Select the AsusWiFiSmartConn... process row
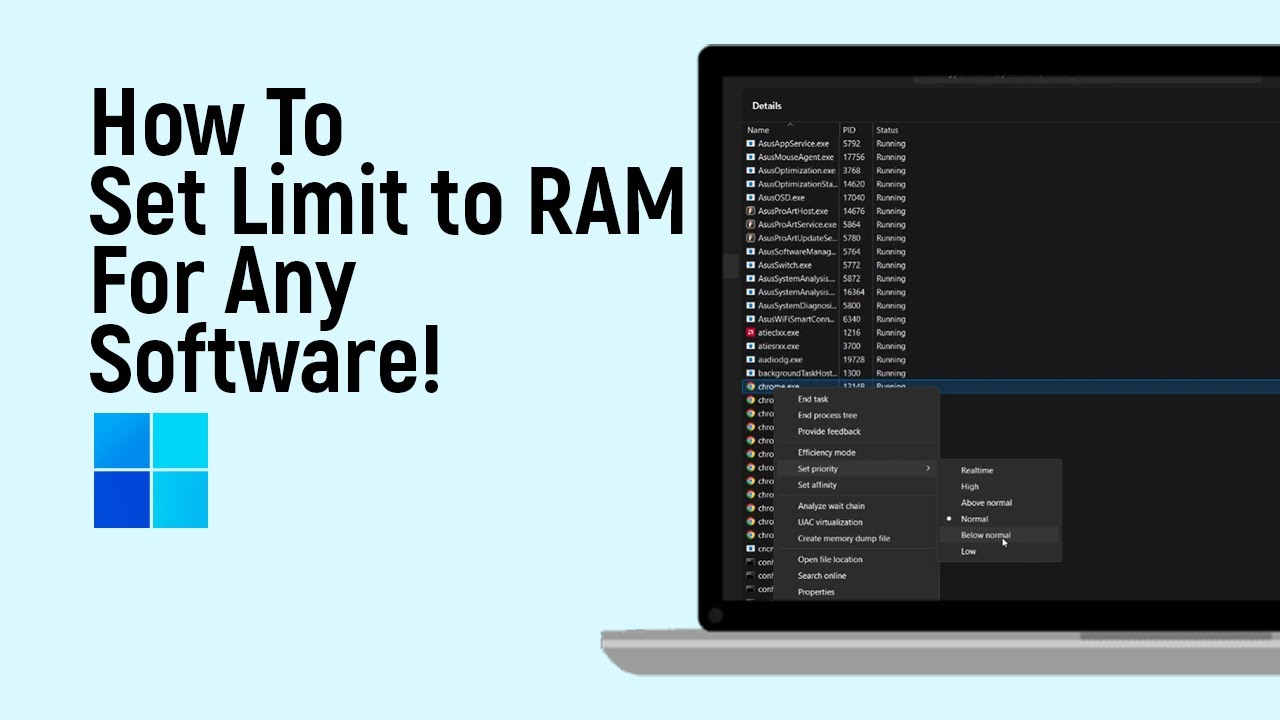The image size is (1280, 720). 1010,319
